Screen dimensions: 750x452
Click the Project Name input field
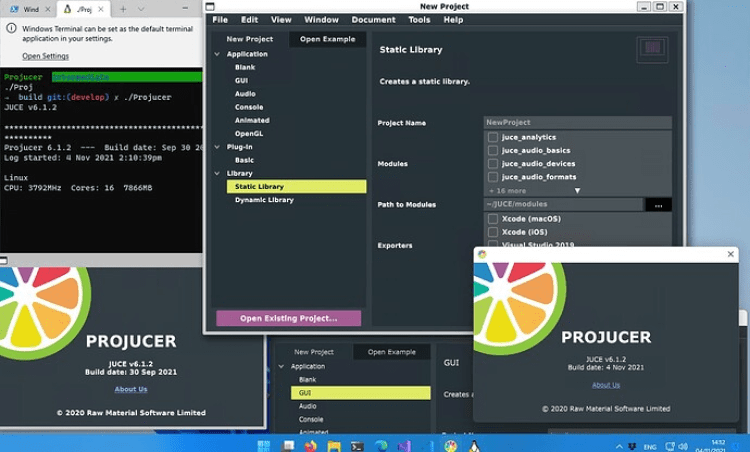(577, 122)
